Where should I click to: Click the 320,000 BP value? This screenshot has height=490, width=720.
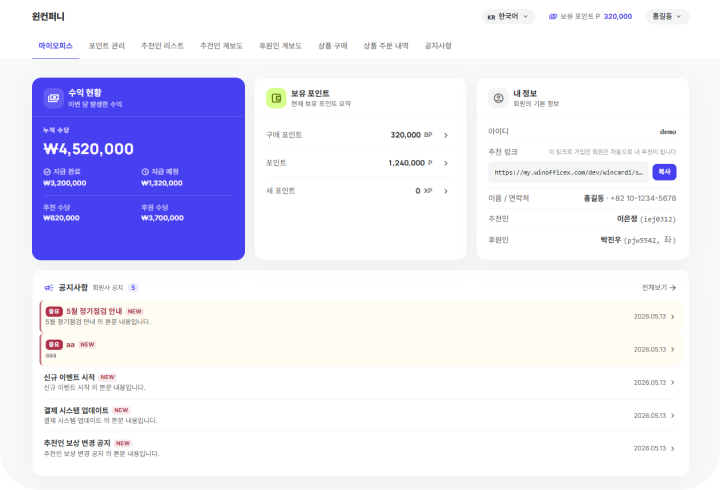pos(411,135)
